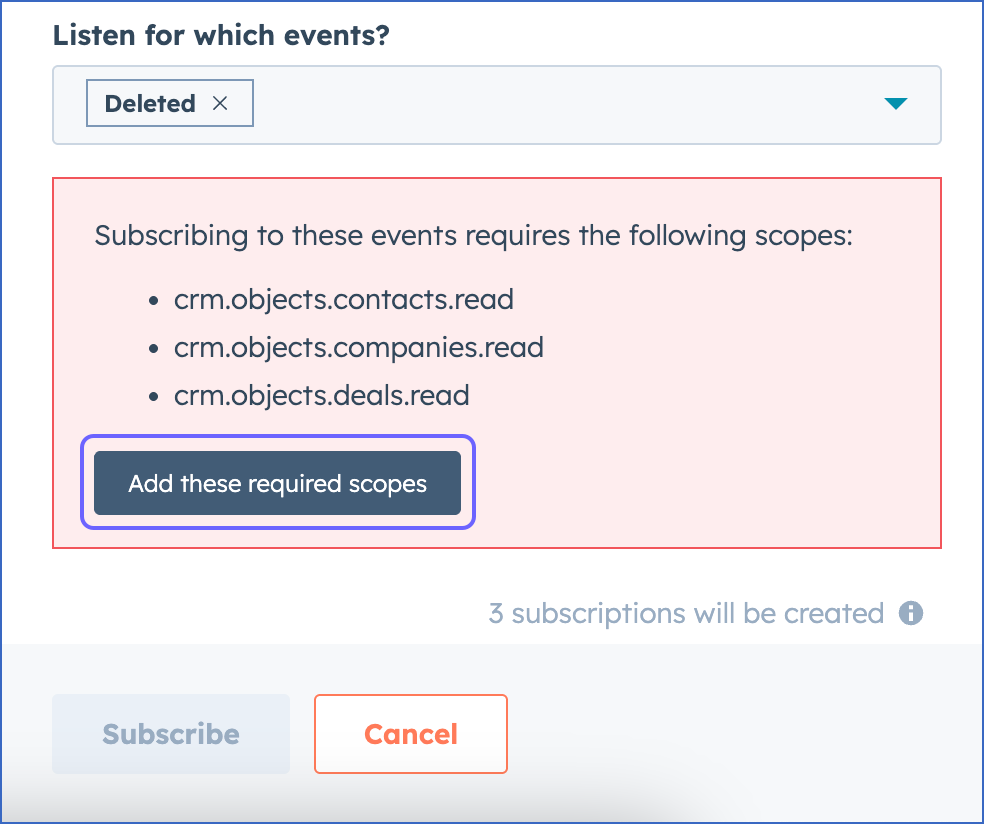Add these required scopes
This screenshot has height=824, width=984.
coord(277,484)
